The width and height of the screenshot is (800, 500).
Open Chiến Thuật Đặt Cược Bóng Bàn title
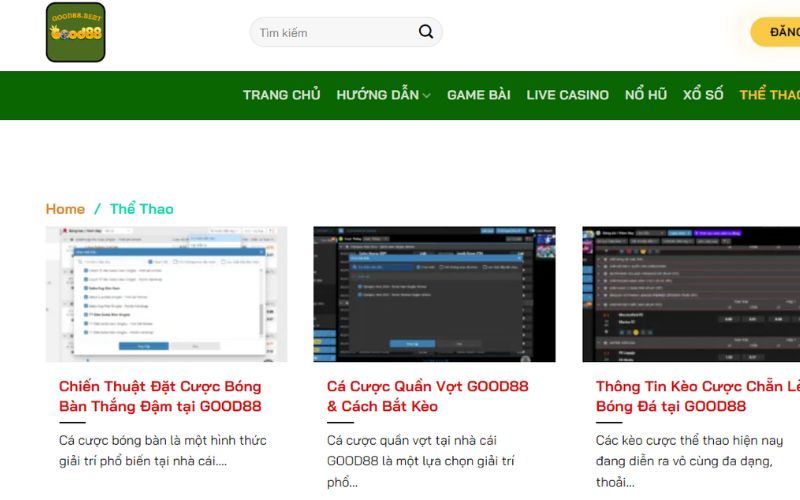pos(160,396)
